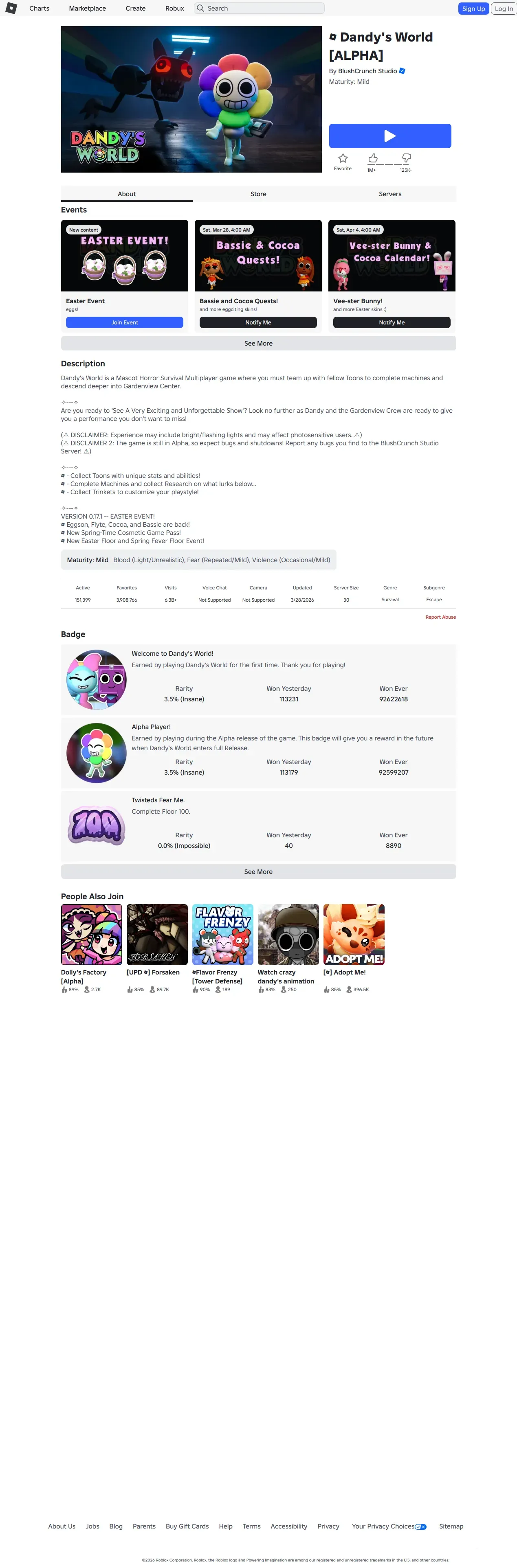Viewport: 517px width, 1568px height.
Task: Expand events with See More
Action: click(x=258, y=343)
